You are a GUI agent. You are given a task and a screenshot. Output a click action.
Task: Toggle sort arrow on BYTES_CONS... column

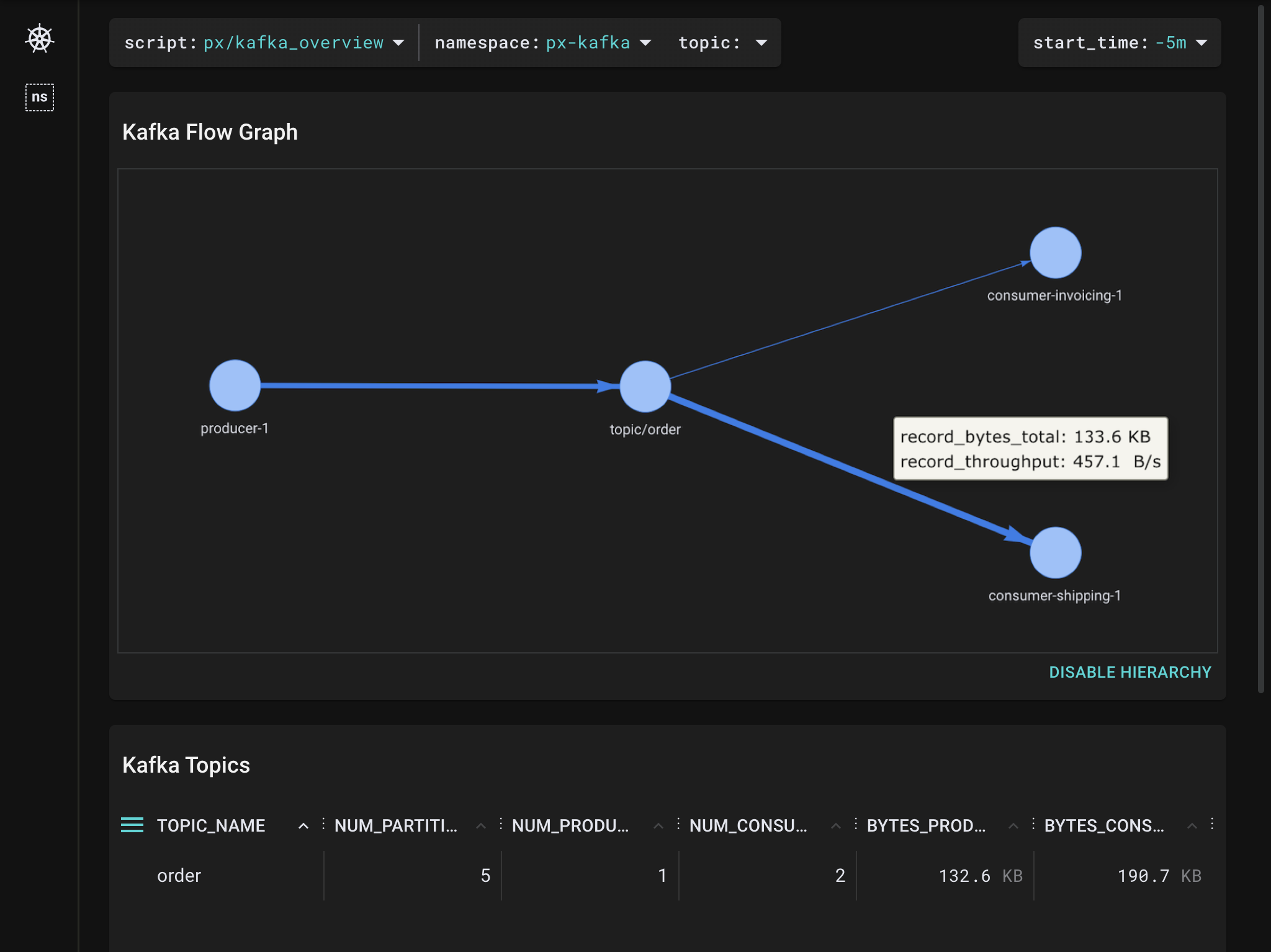pos(1192,825)
